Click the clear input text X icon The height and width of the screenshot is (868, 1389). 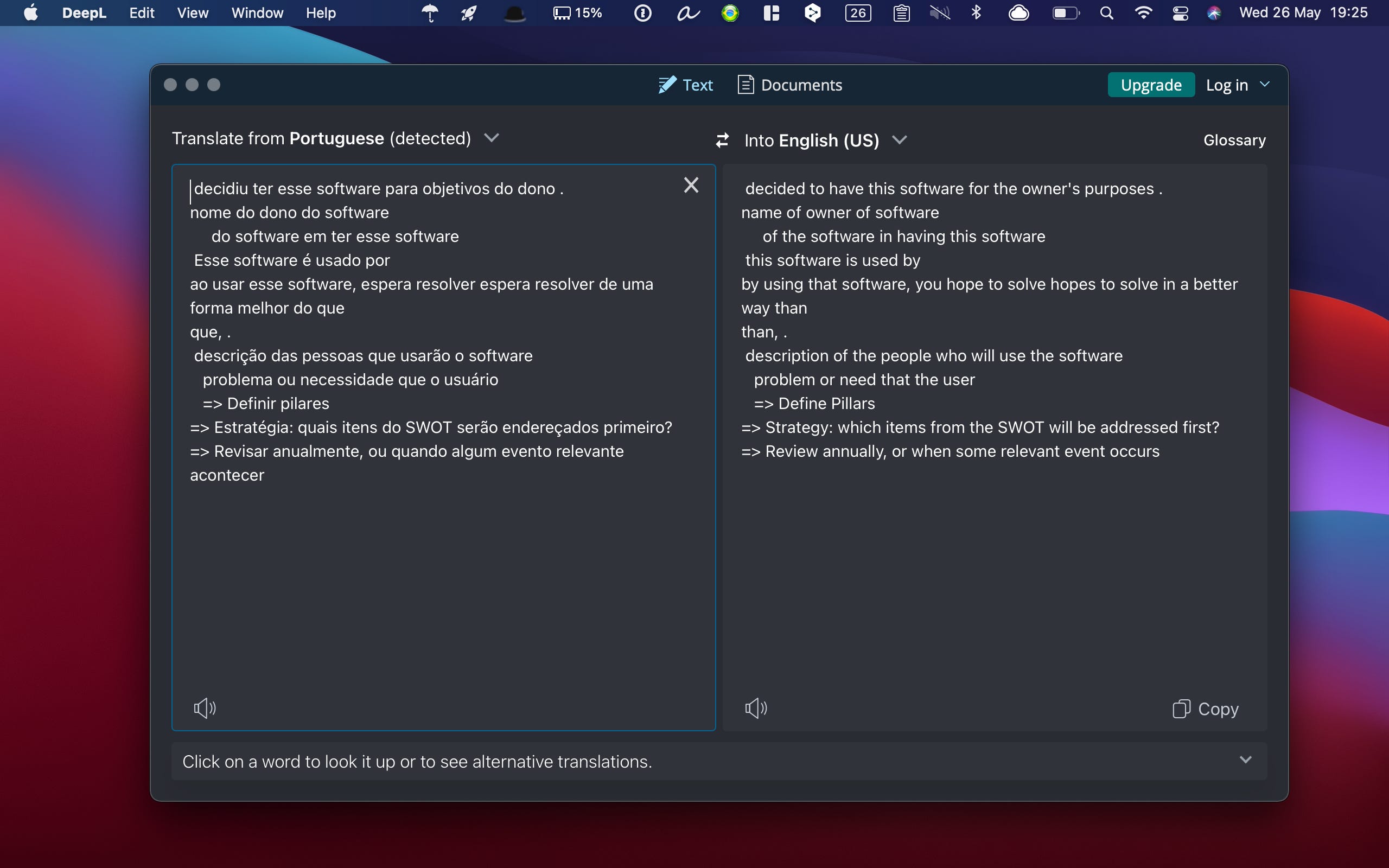[x=691, y=185]
